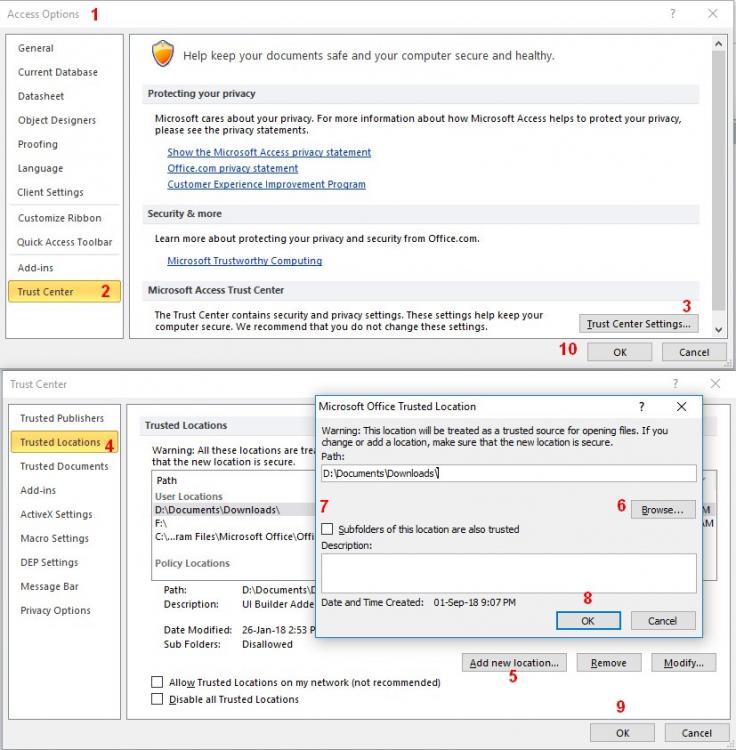Open Quick Access Toolbar category
This screenshot has width=736, height=750.
[65, 242]
